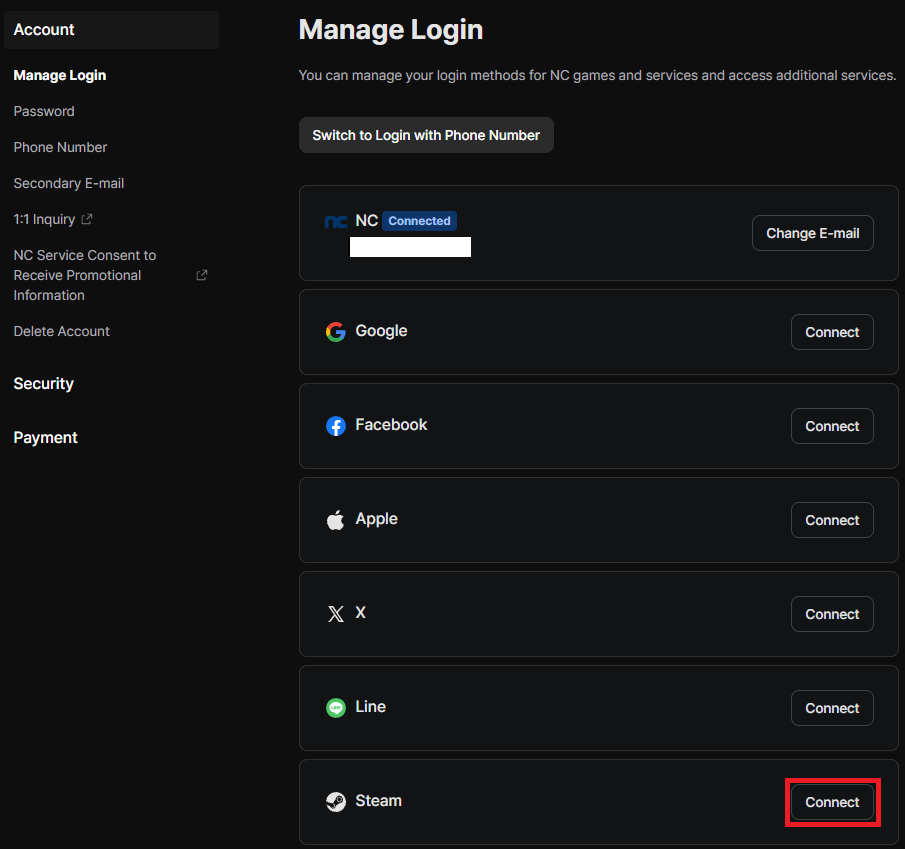Viewport: 905px width, 849px height.
Task: Click the Connected badge next to NC
Action: point(419,221)
